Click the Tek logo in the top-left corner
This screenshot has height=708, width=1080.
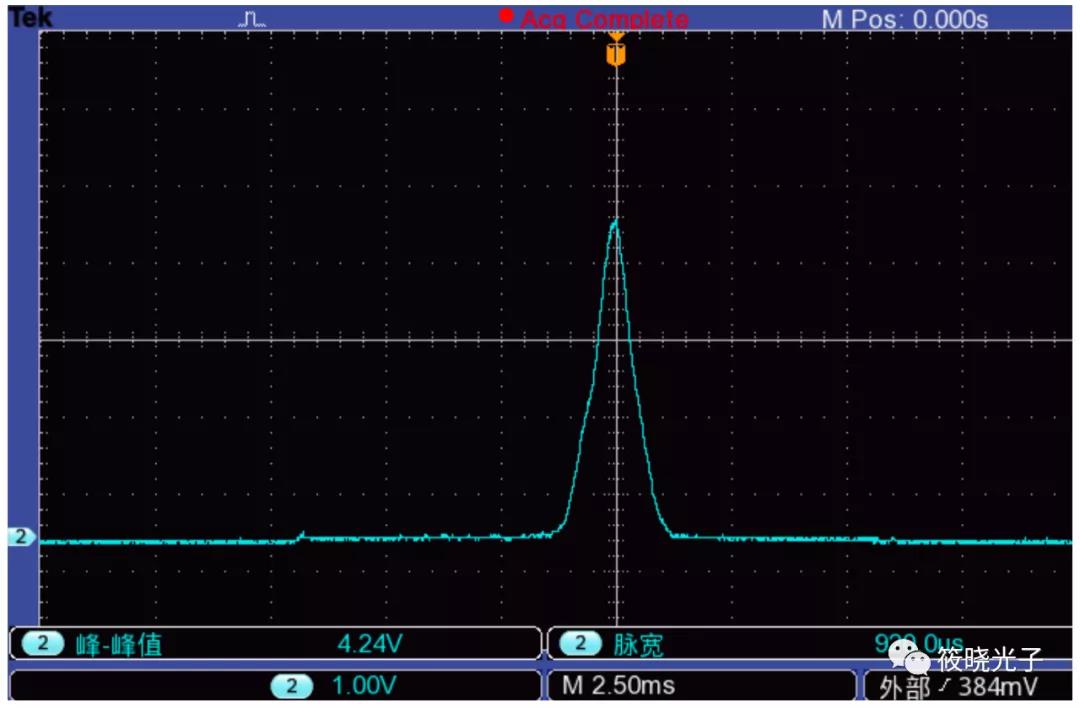click(30, 18)
